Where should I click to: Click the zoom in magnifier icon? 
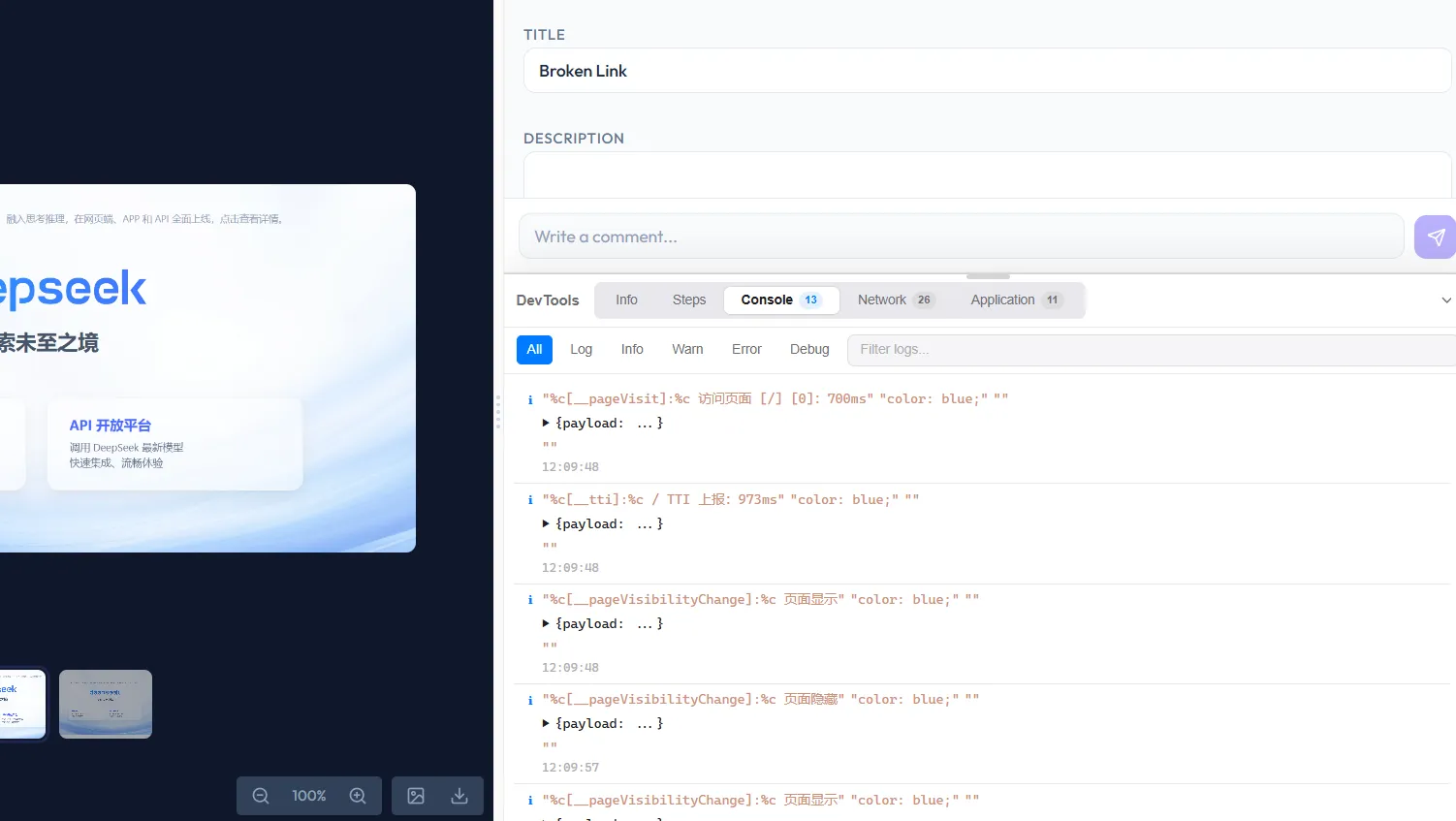(358, 795)
